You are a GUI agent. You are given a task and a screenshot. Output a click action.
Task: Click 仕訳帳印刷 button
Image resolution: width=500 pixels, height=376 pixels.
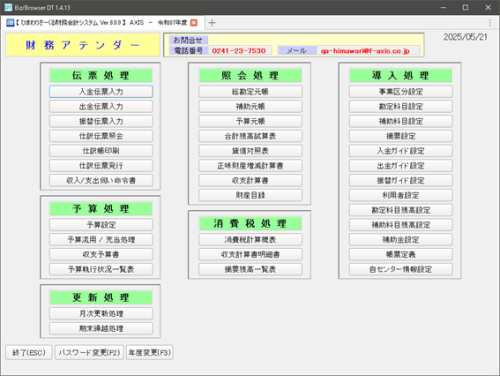(x=101, y=151)
